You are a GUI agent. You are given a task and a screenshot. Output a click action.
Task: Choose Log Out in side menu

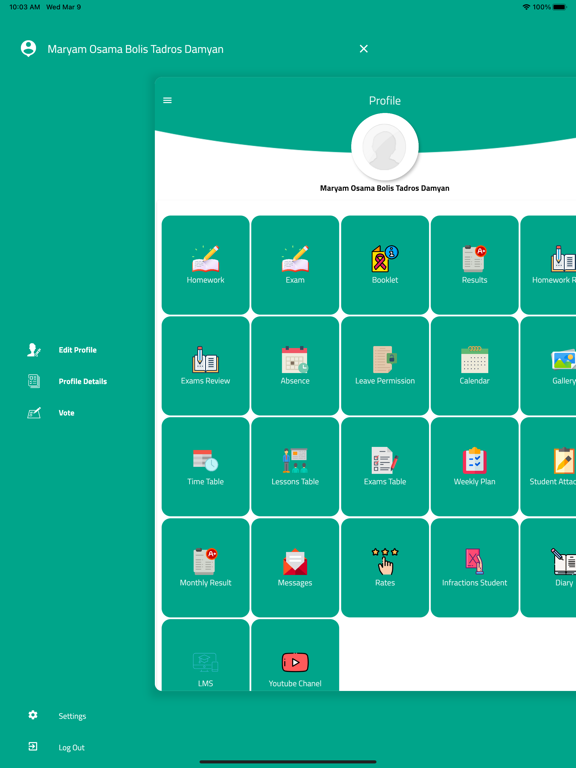72,747
